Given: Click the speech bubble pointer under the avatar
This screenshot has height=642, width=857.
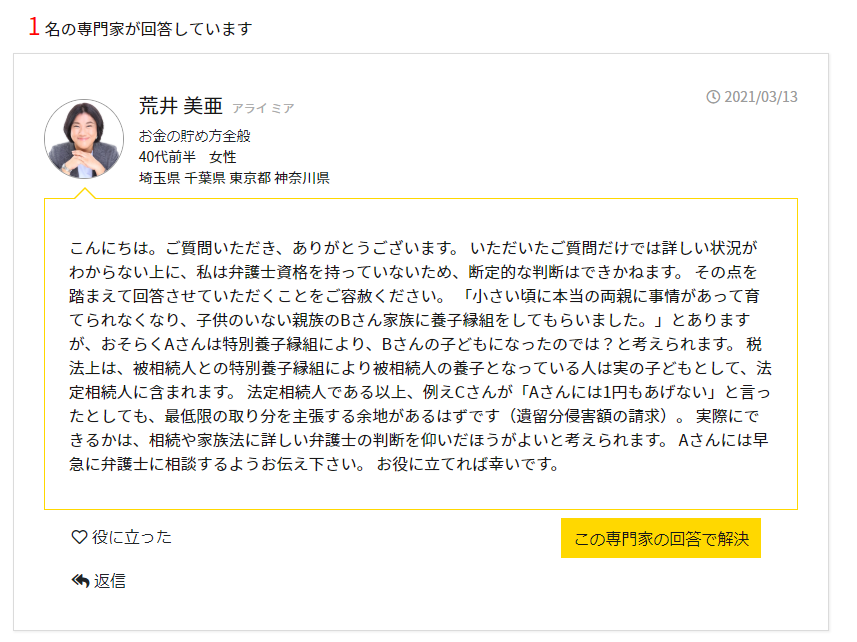Looking at the screenshot, I should [x=85, y=193].
